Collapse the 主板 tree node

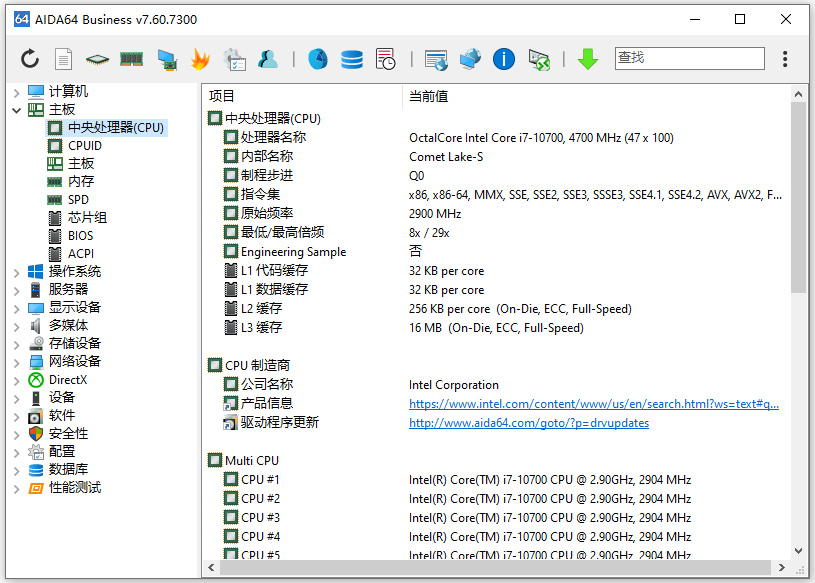coord(16,110)
